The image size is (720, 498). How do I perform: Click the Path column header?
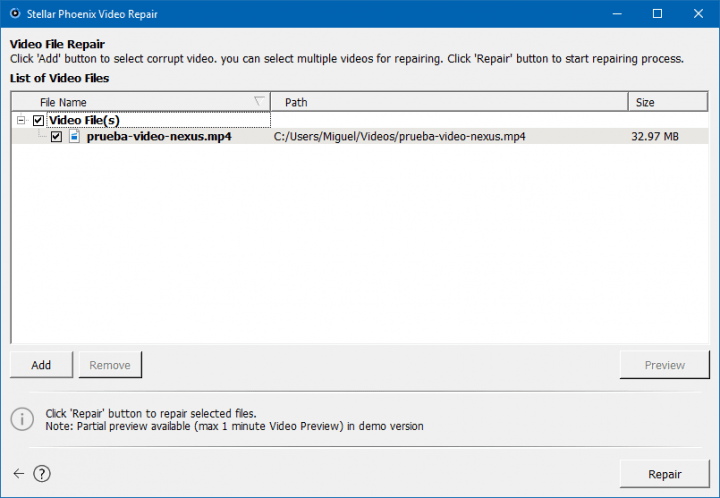pos(449,102)
